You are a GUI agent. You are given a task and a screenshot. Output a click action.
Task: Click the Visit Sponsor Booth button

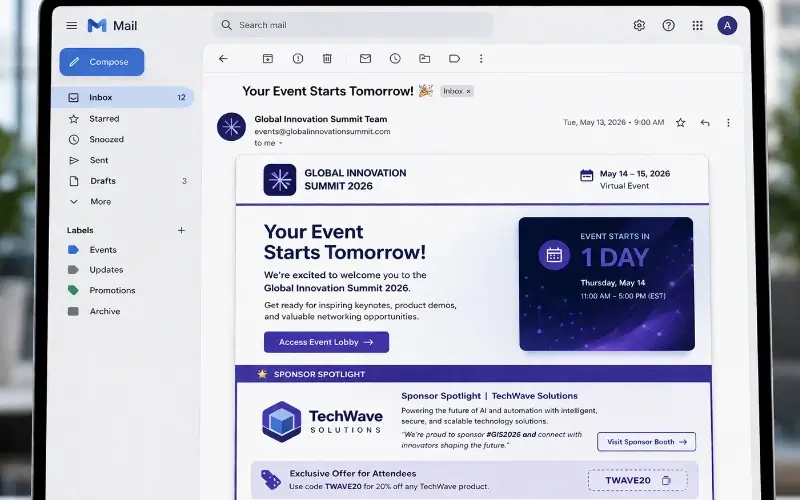click(646, 442)
